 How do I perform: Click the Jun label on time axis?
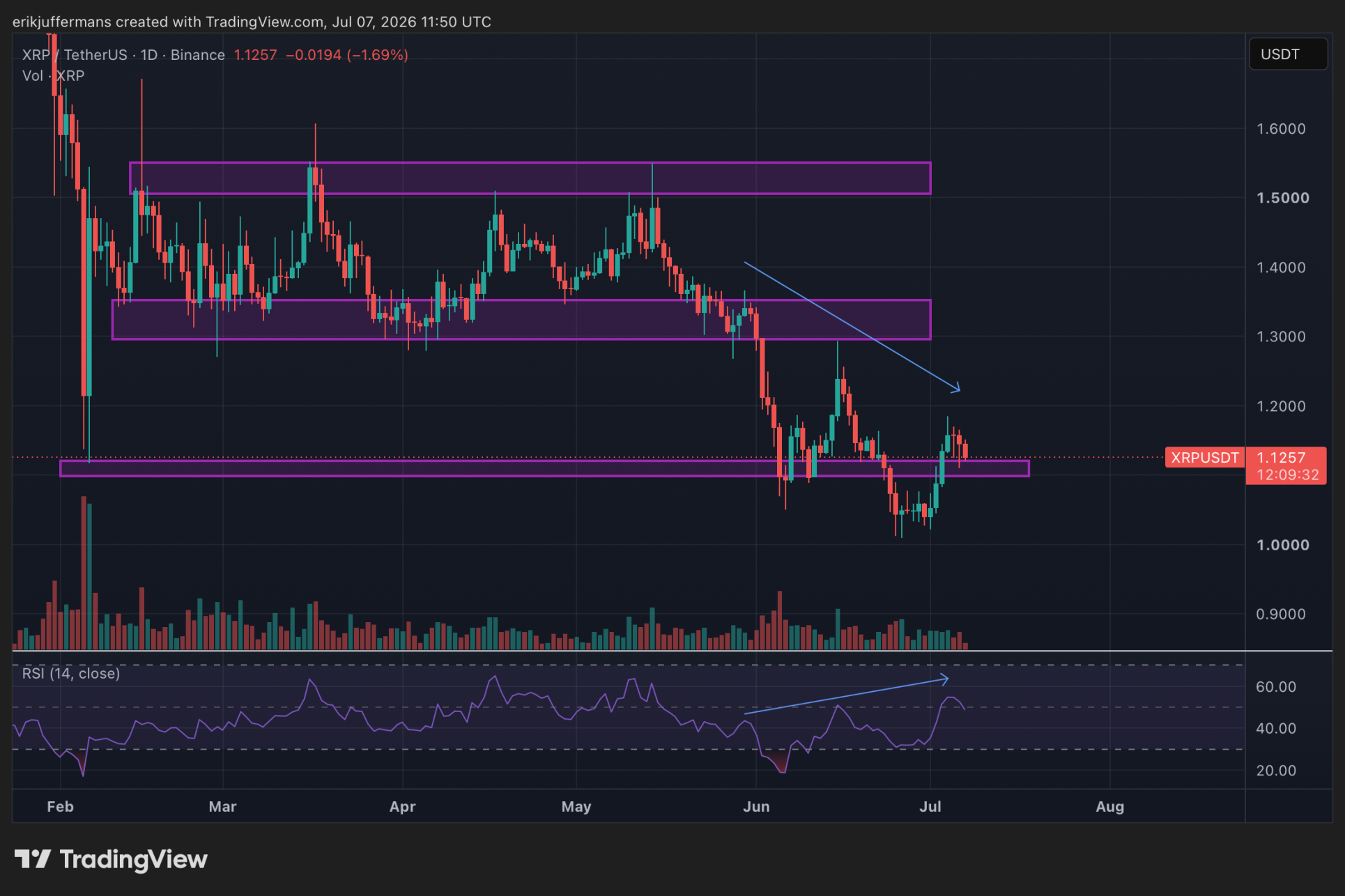pyautogui.click(x=756, y=807)
